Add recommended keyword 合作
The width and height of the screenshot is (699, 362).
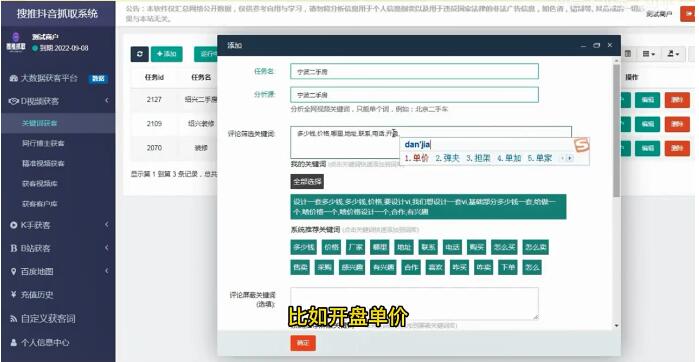tap(411, 267)
